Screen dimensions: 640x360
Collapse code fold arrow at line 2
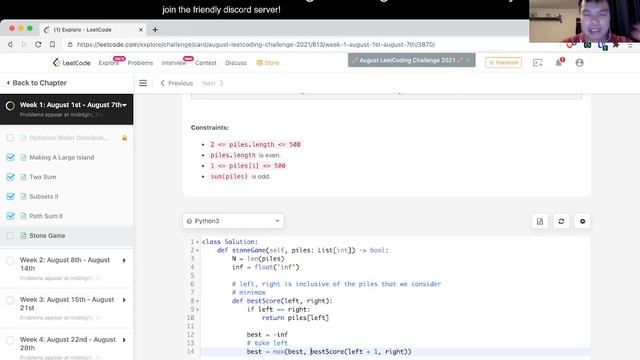[198, 251]
